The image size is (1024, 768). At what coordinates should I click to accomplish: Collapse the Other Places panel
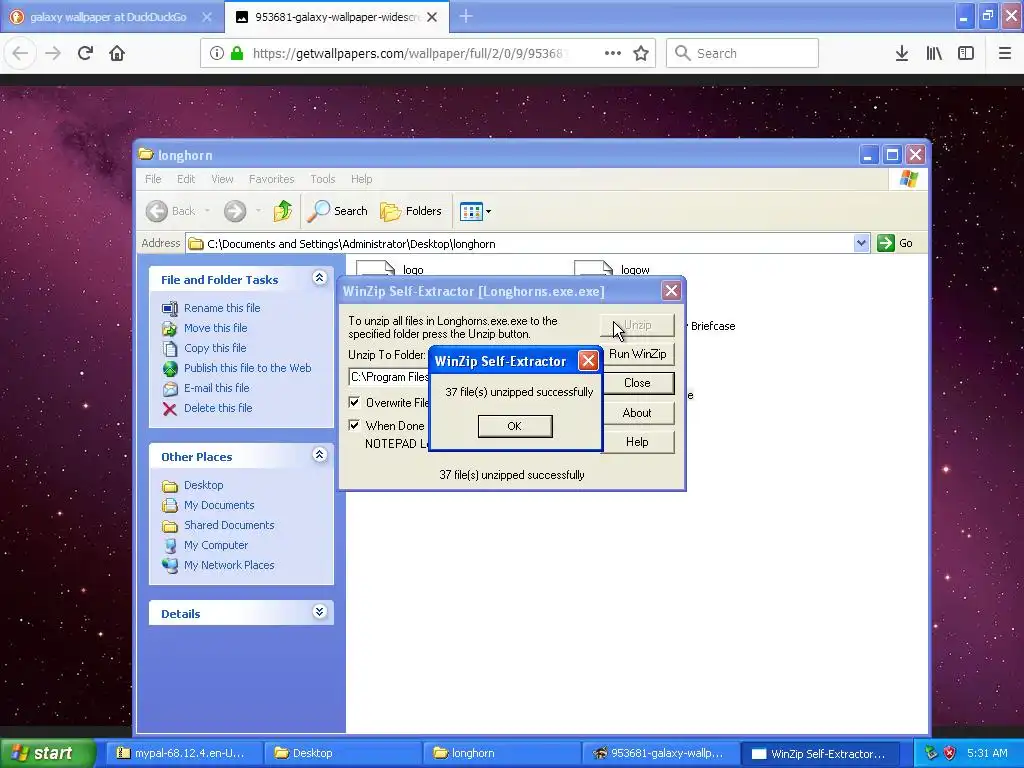click(x=319, y=455)
